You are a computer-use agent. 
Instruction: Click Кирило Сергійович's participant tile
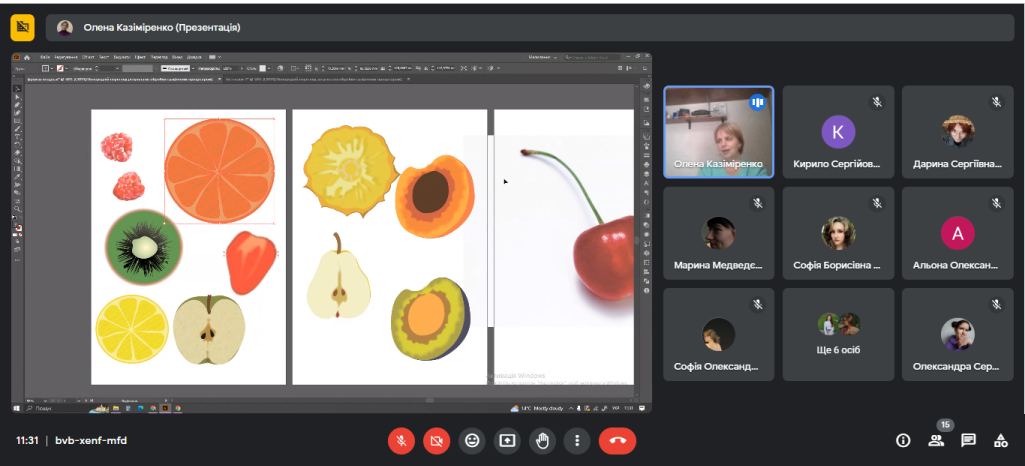[x=837, y=131]
